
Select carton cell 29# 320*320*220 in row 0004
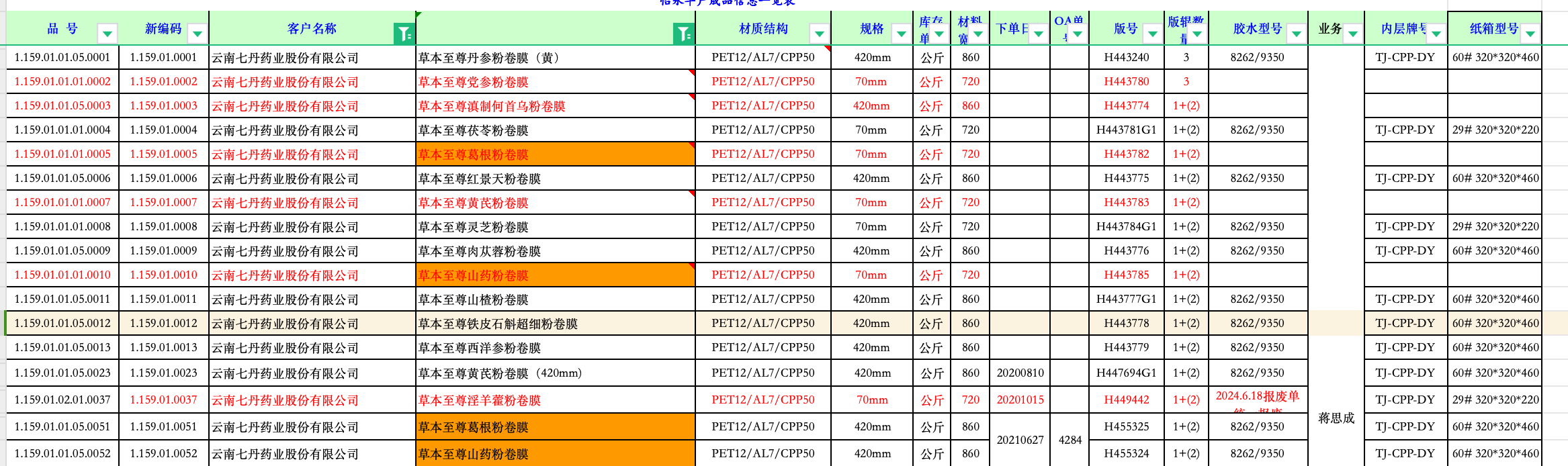1495,130
